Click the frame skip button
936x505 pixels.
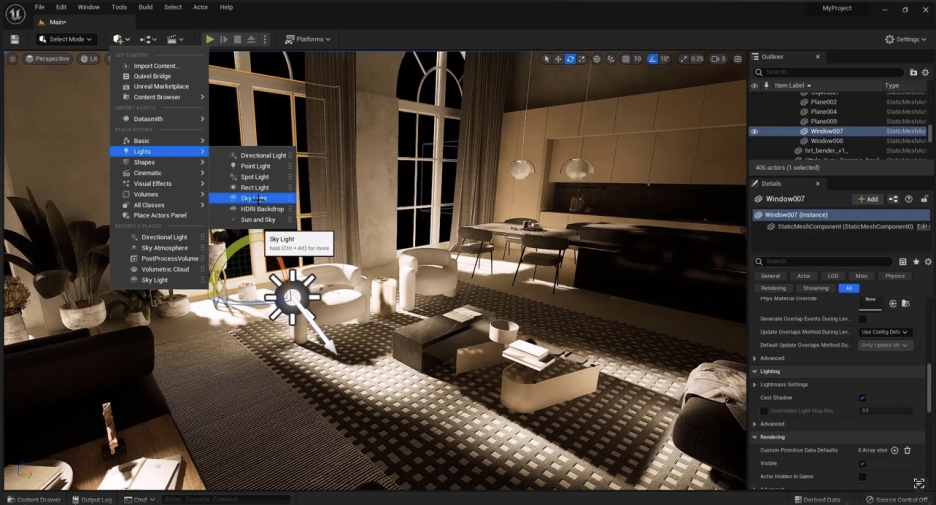coord(224,39)
